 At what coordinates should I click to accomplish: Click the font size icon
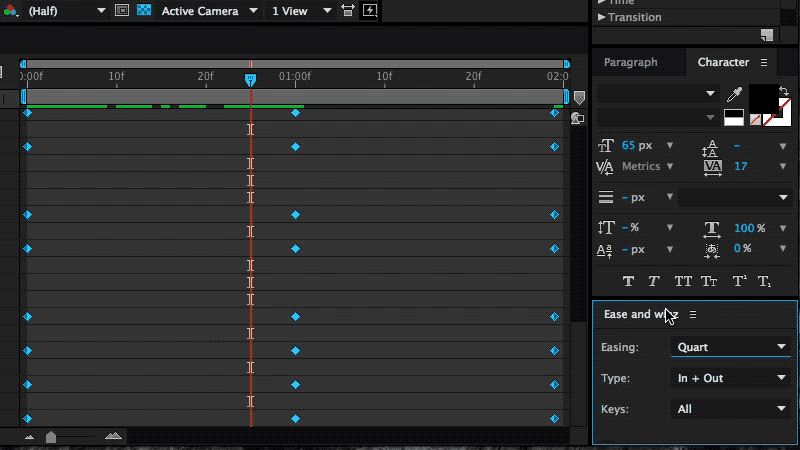point(606,146)
